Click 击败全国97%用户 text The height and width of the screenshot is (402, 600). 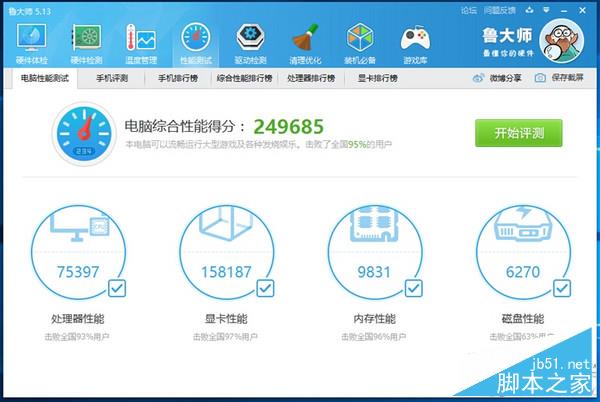click(225, 337)
